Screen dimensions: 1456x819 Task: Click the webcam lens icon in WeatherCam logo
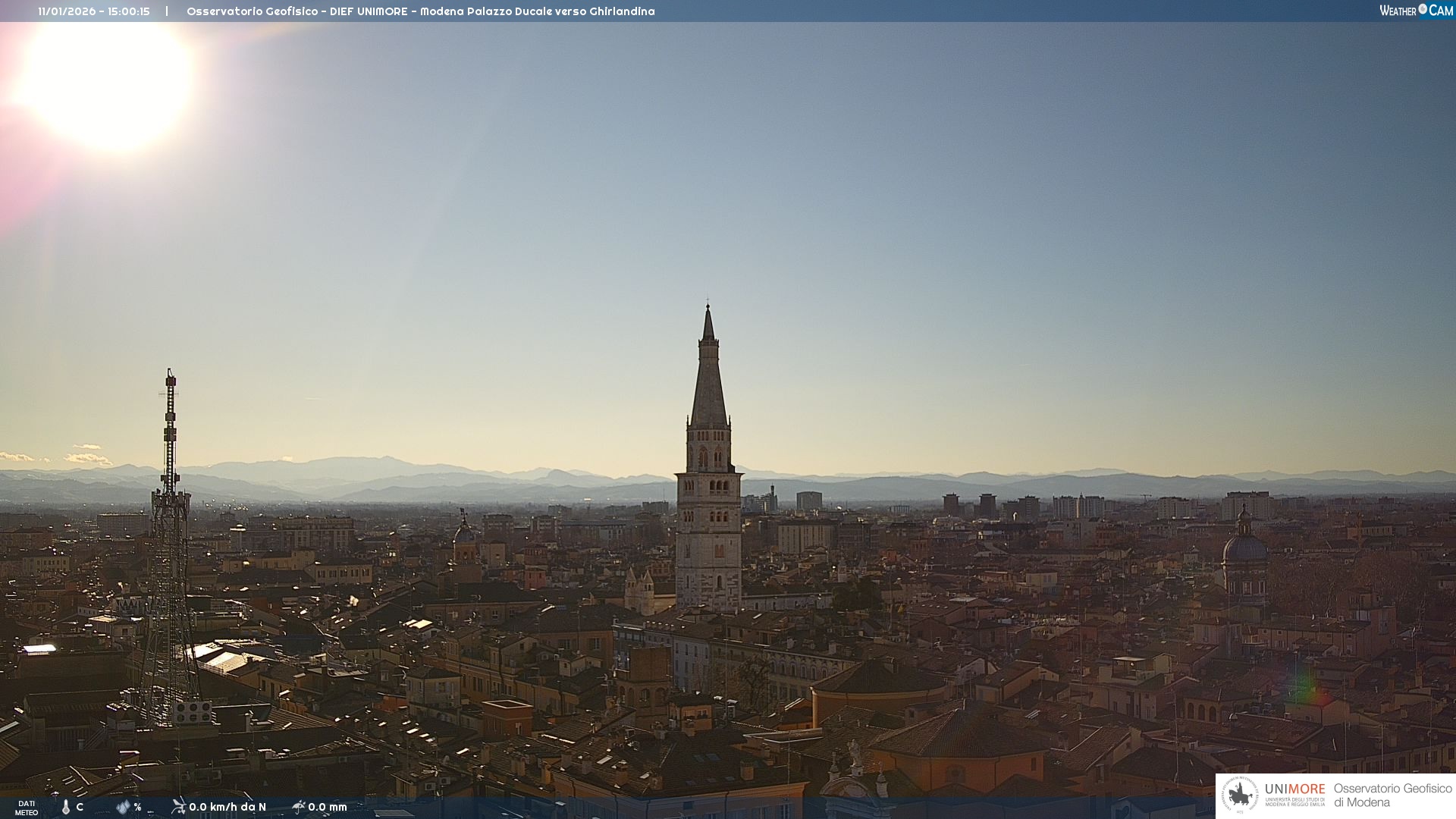click(1423, 9)
